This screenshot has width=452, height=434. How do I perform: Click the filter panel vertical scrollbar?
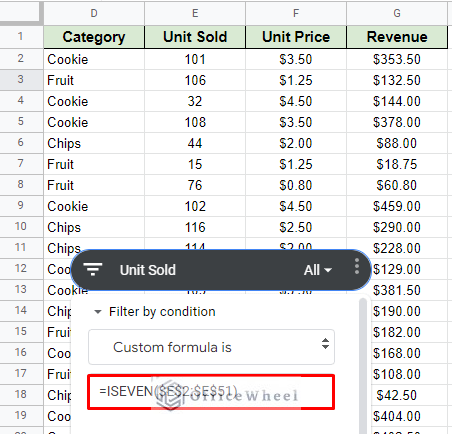click(363, 366)
